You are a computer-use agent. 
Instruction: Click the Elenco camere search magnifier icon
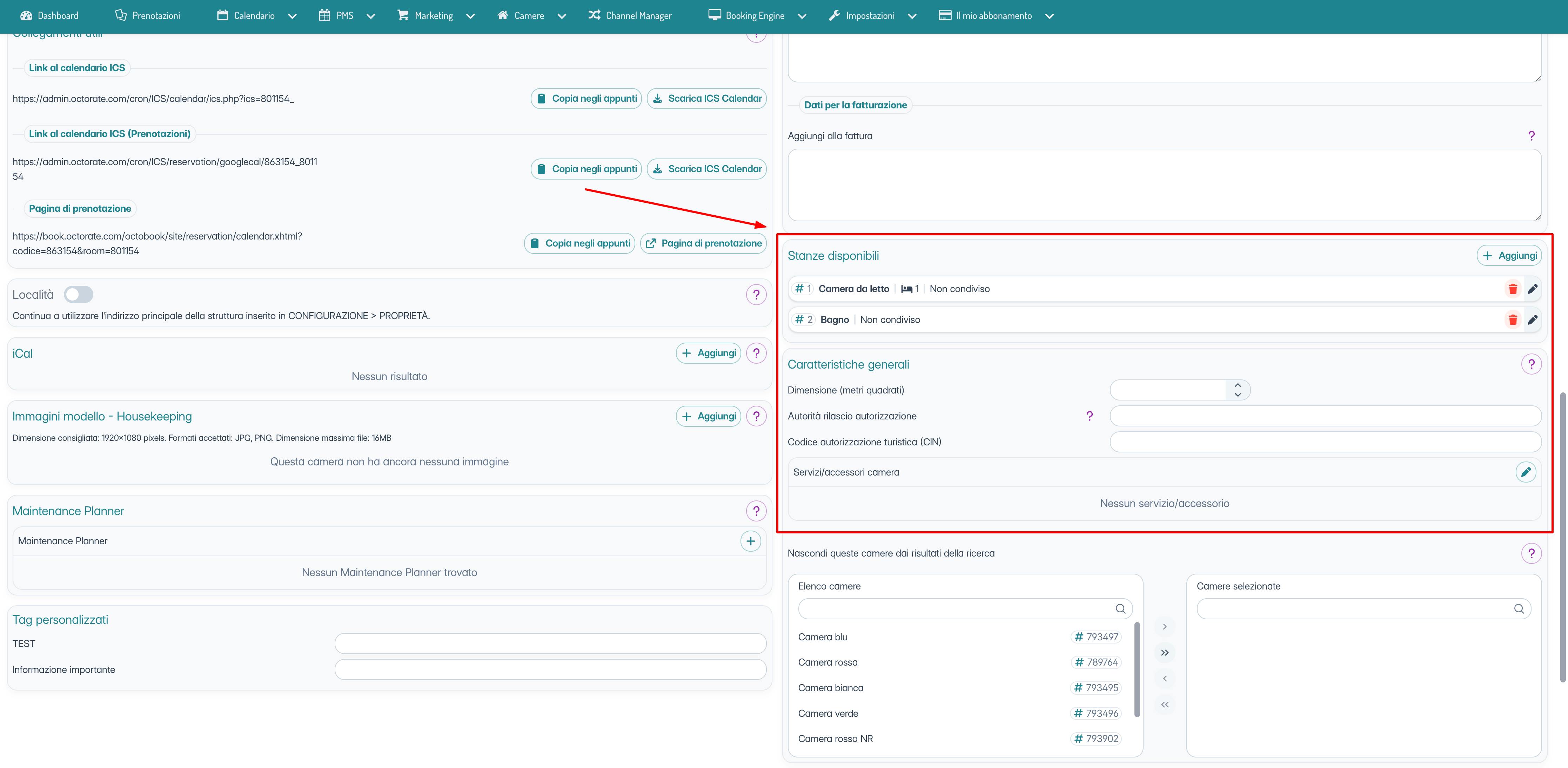click(1120, 608)
